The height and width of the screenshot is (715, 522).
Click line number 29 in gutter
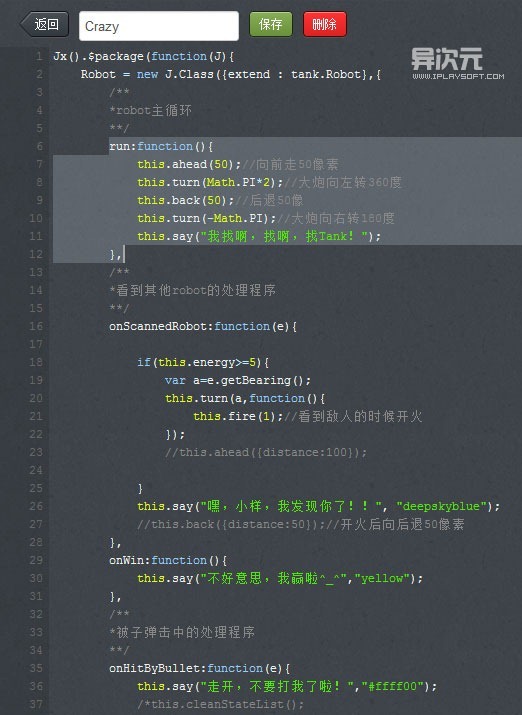[x=36, y=560]
